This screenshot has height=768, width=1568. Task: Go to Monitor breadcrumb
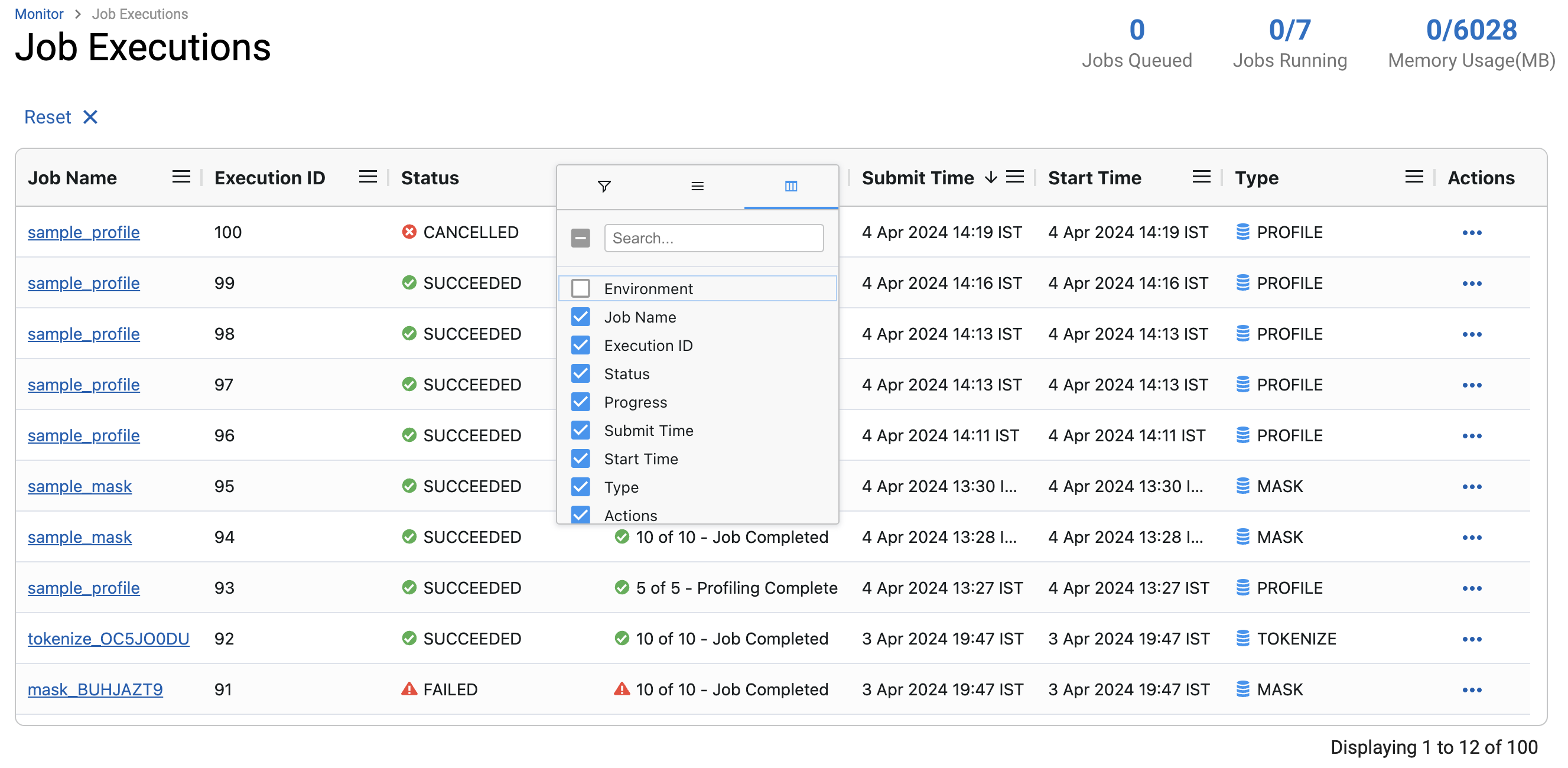click(x=39, y=14)
